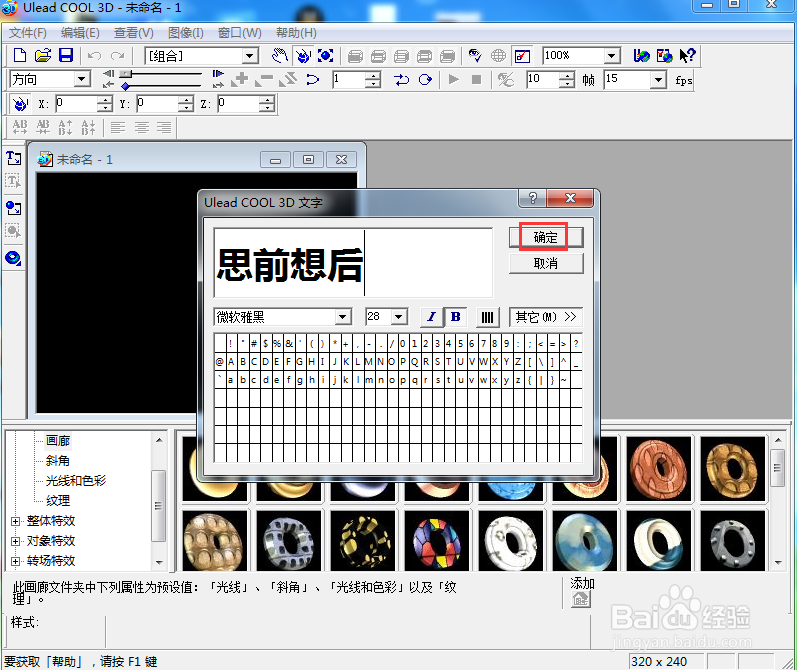Toggle display quality eye-check icon
The image size is (797, 670).
point(475,55)
